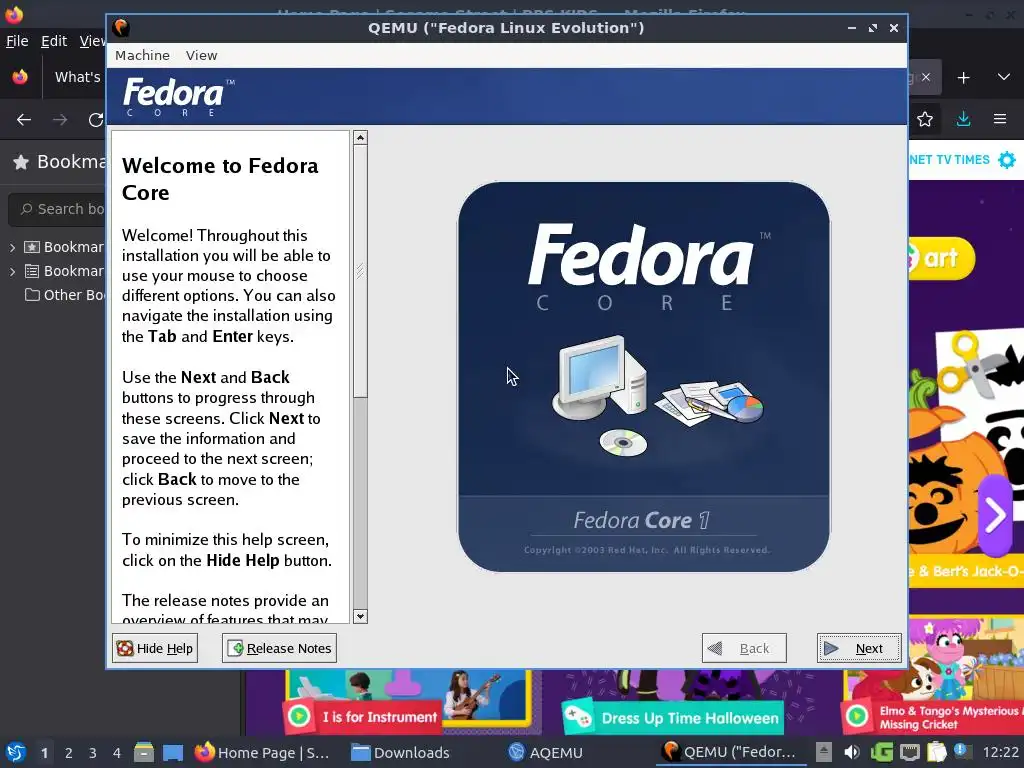Click the update notifier tray icon
Image resolution: width=1024 pixels, height=768 pixels.
point(963,752)
